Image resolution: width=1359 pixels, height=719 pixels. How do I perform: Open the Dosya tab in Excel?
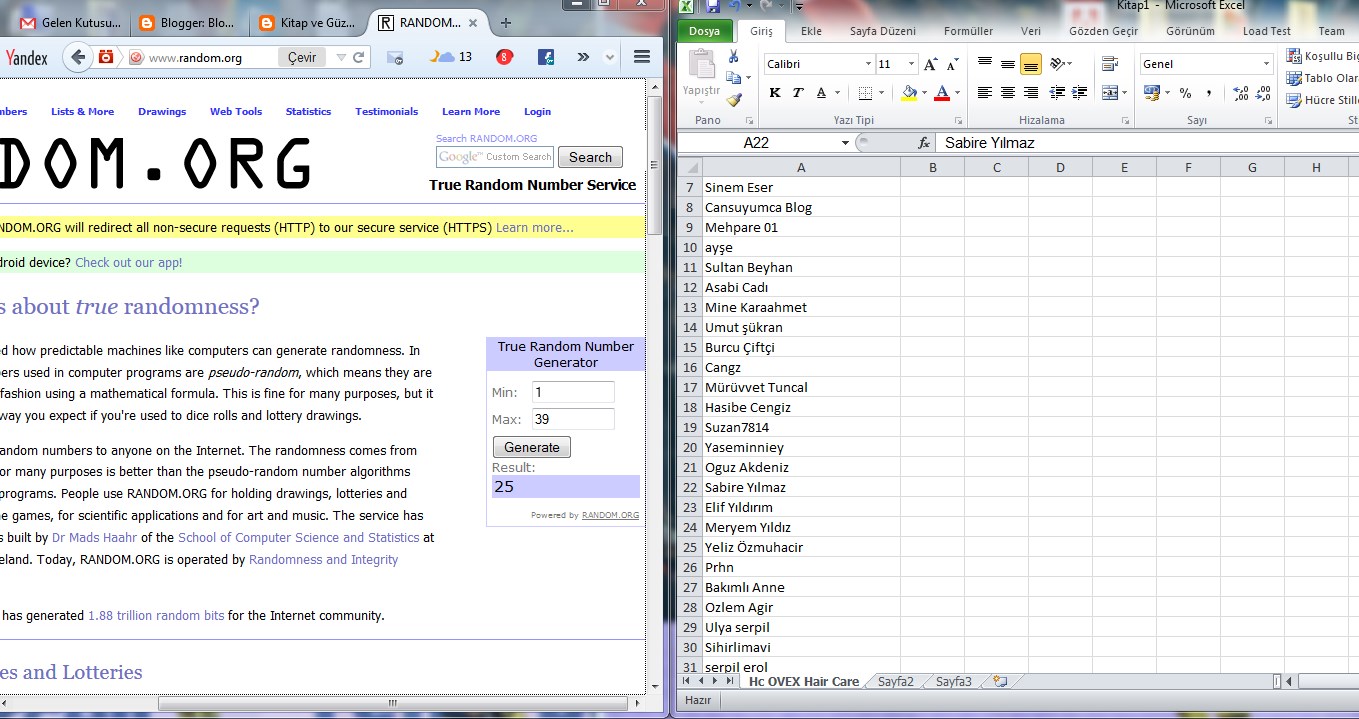[x=705, y=31]
